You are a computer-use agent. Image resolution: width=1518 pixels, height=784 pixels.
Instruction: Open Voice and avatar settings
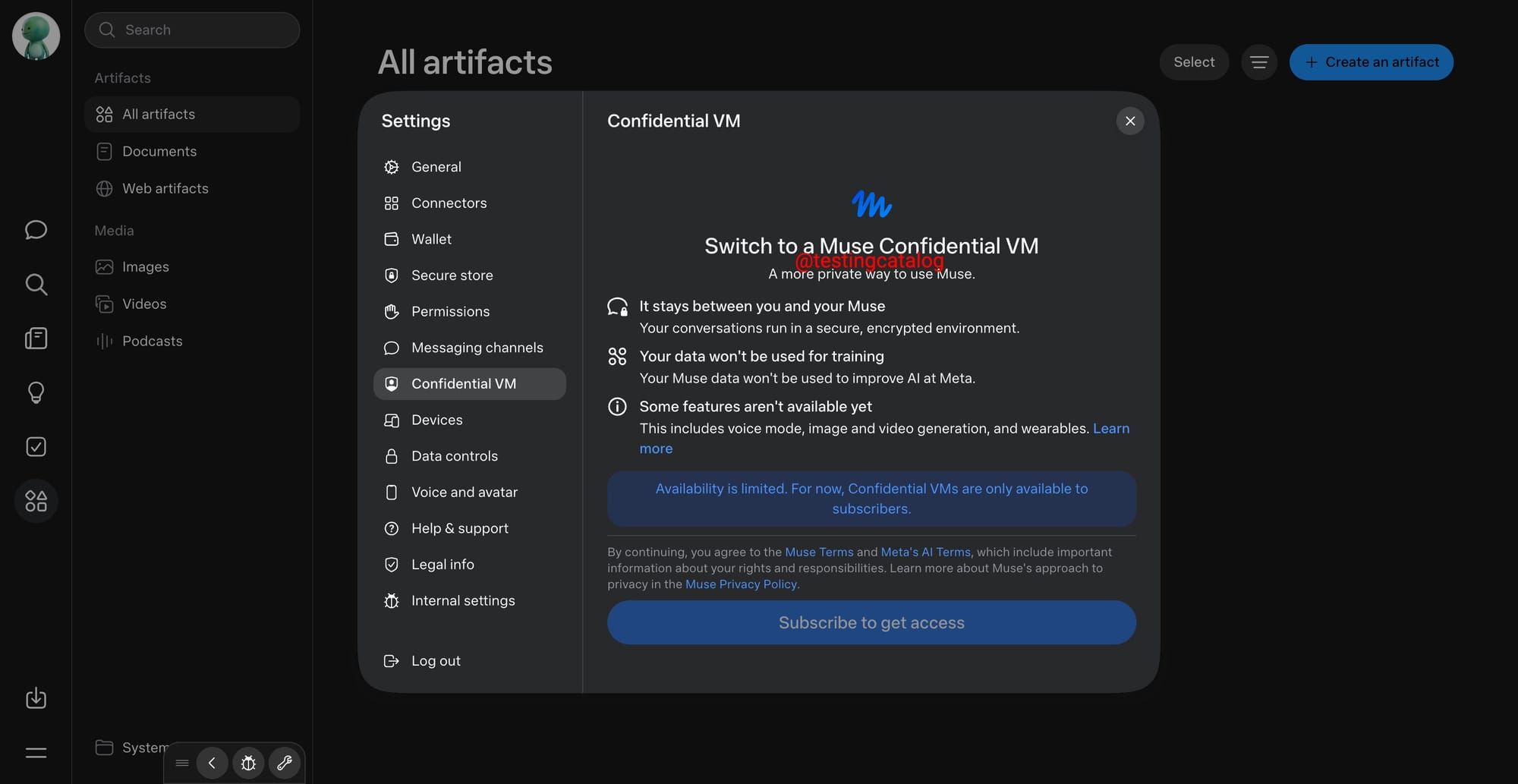click(470, 493)
